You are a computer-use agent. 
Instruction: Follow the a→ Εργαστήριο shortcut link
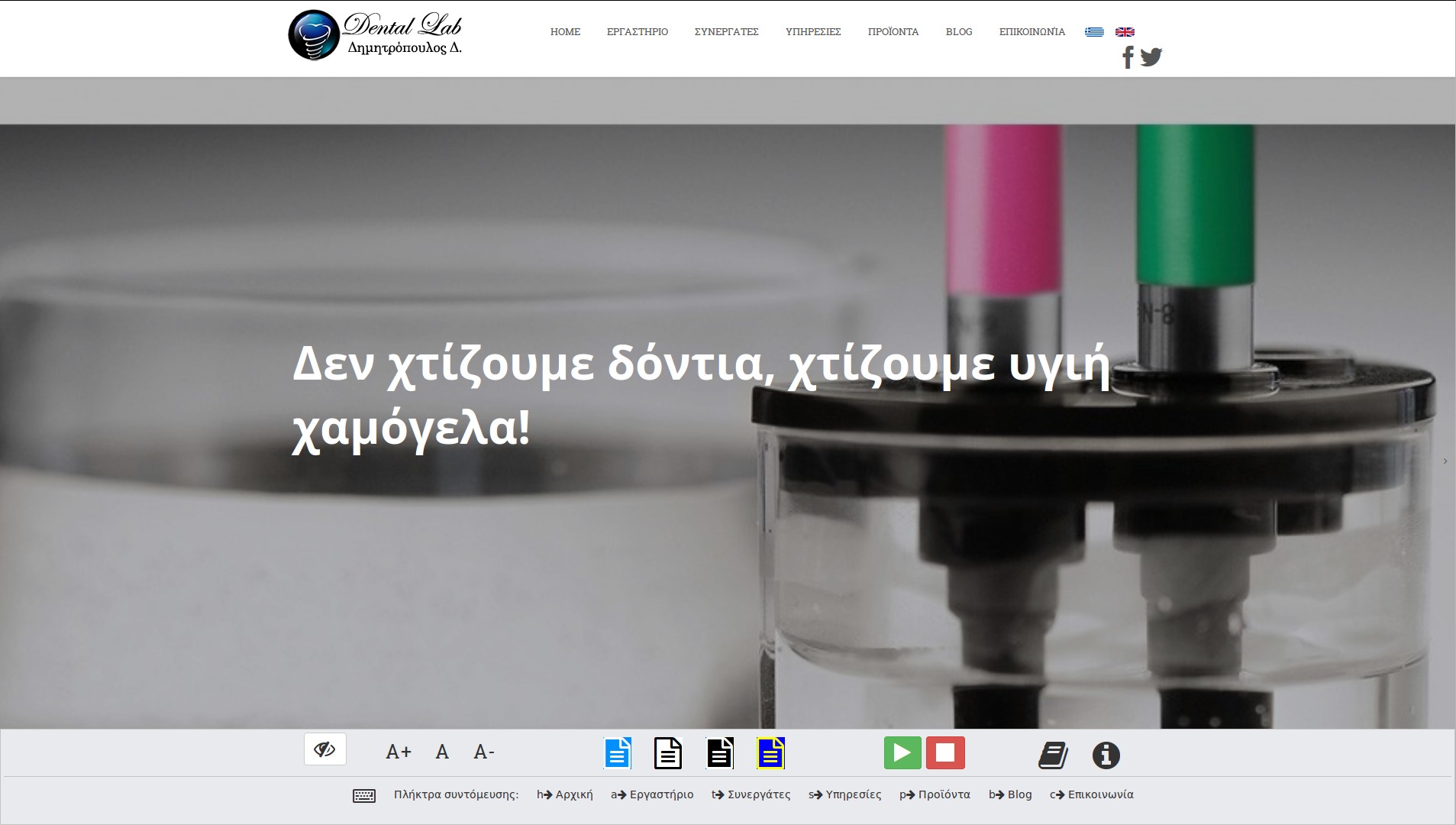coord(652,794)
